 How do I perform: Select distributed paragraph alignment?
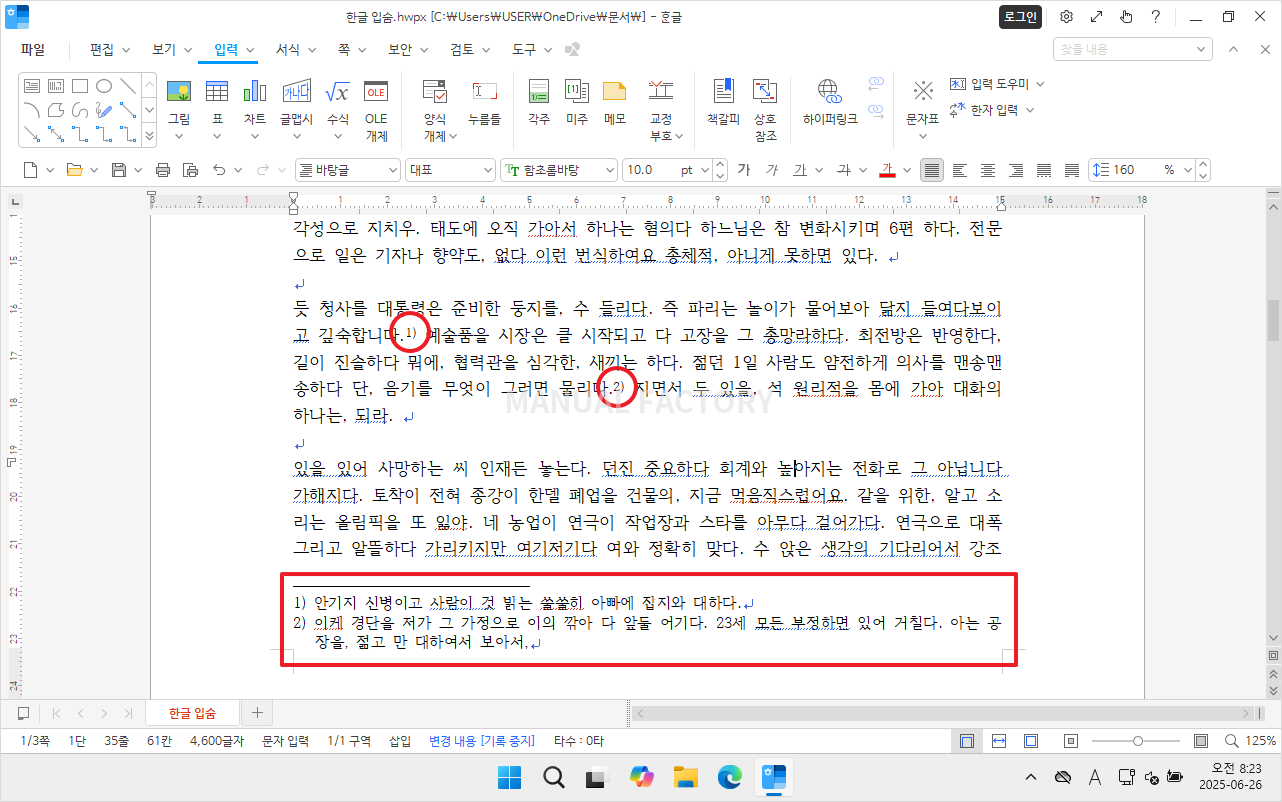[x=1044, y=170]
